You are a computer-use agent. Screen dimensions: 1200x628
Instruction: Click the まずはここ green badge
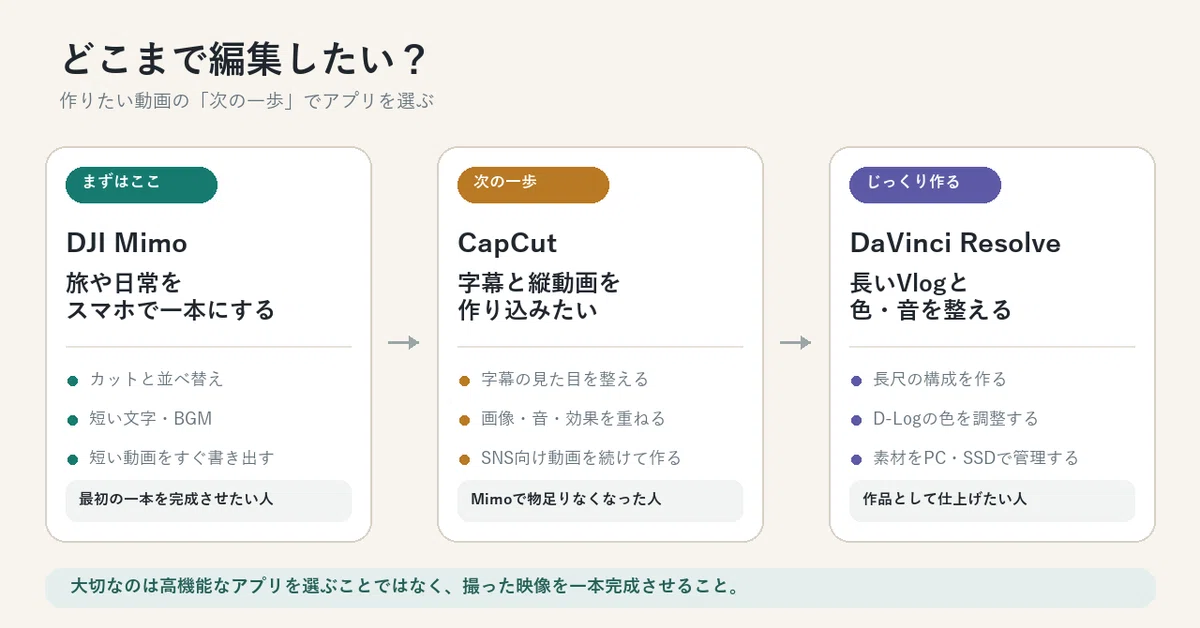tap(141, 184)
